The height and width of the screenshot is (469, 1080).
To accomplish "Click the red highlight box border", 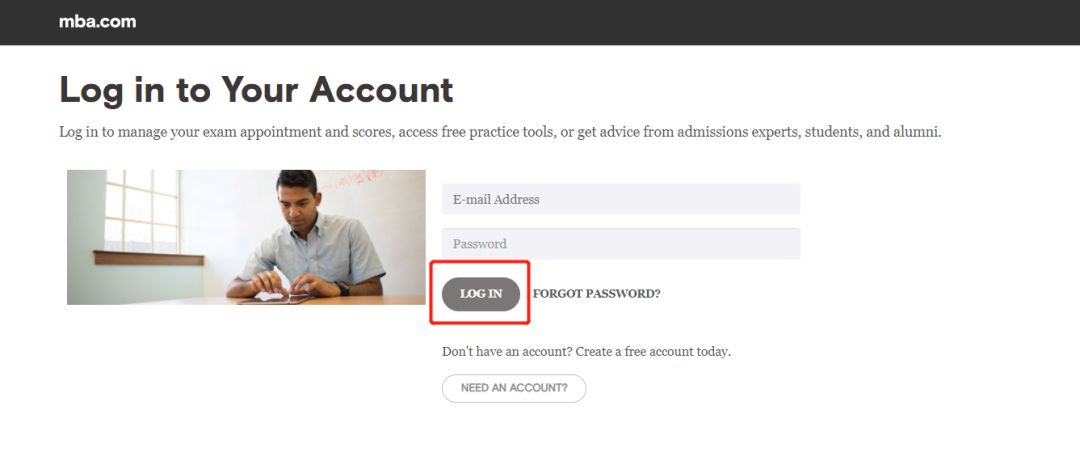I will 480,262.
